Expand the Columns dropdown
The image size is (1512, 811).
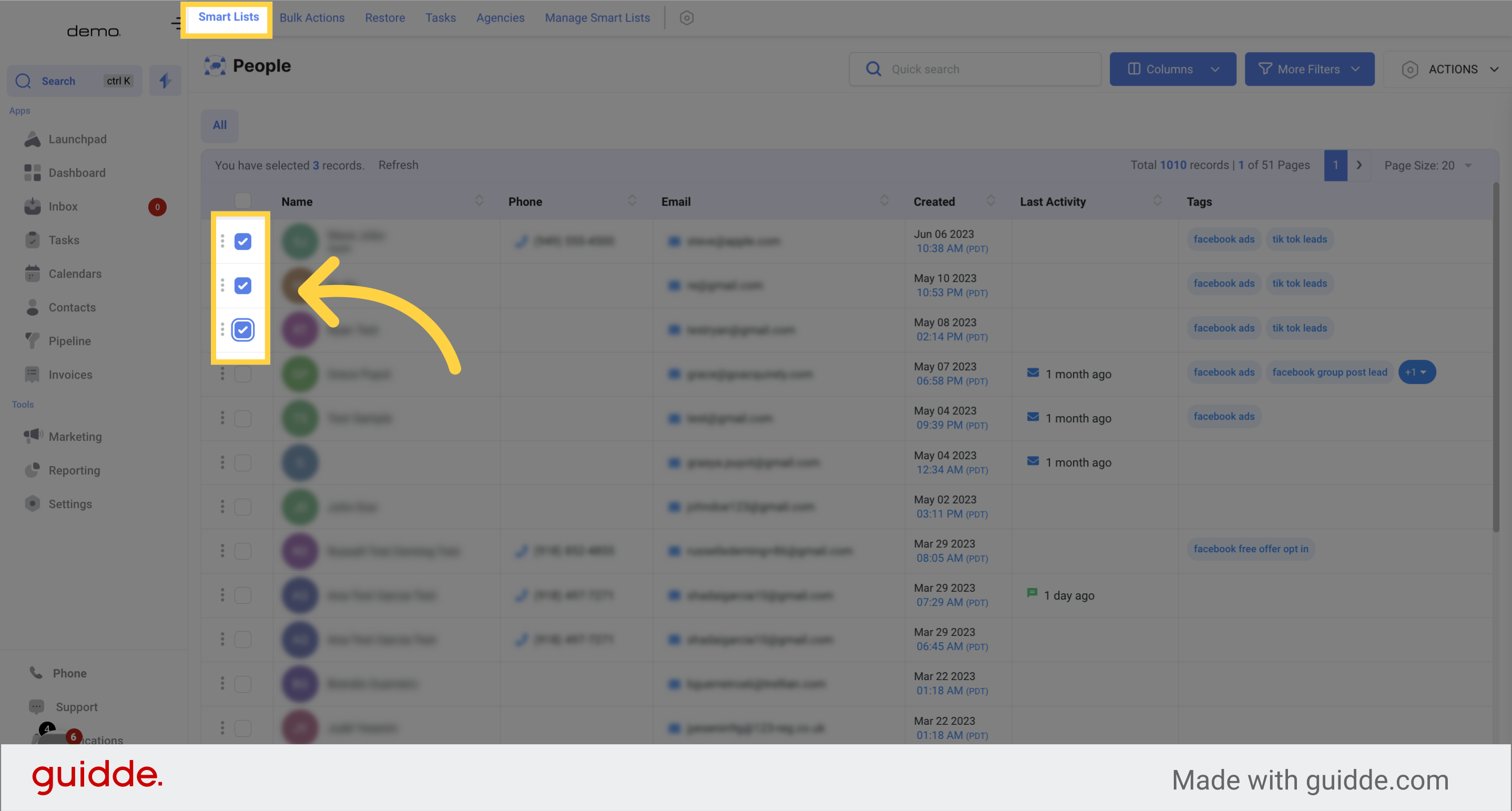(x=1172, y=69)
